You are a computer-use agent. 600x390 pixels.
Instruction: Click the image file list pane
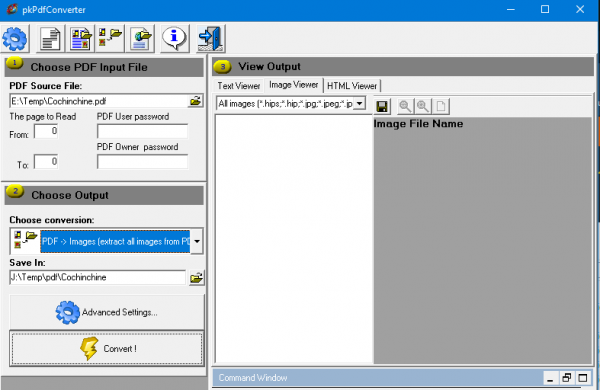click(x=294, y=238)
